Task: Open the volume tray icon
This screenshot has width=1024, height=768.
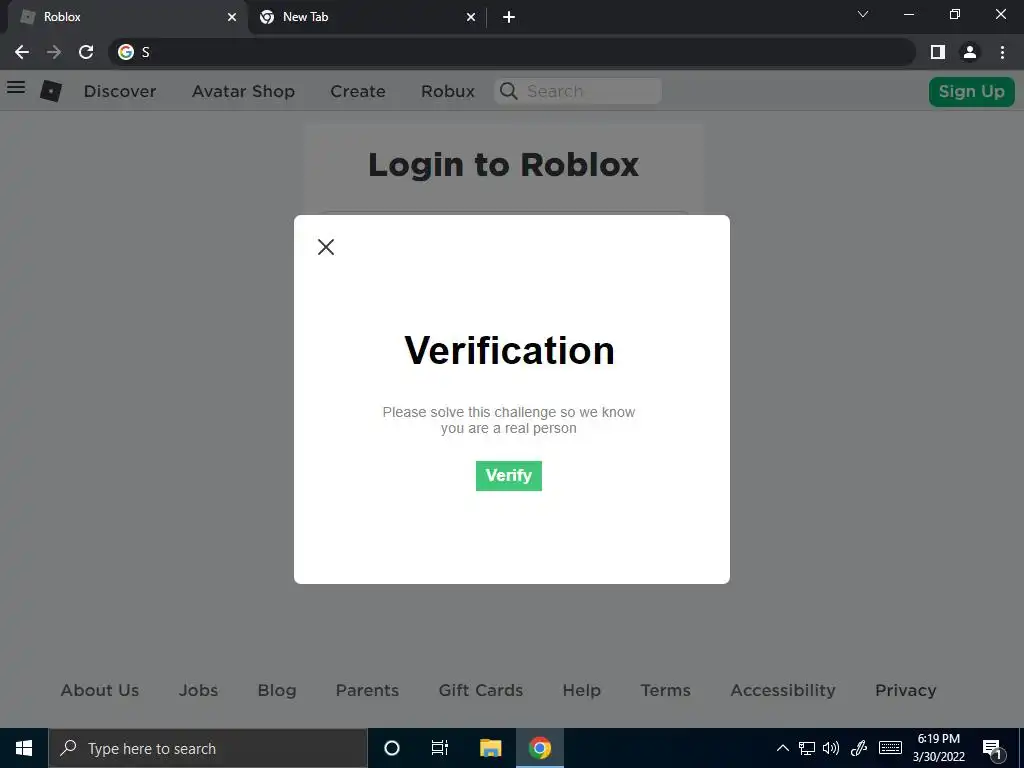Action: point(831,748)
